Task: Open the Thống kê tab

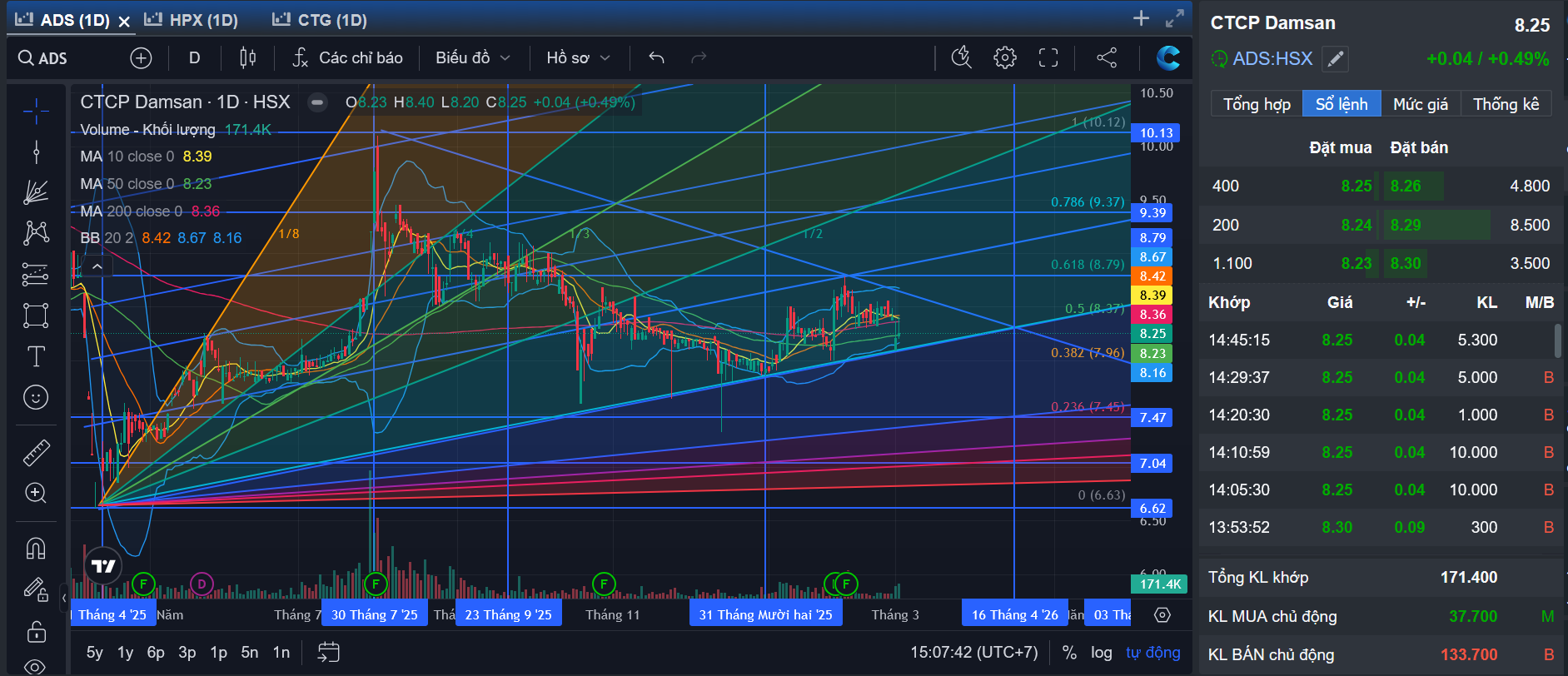Action: coord(1506,104)
